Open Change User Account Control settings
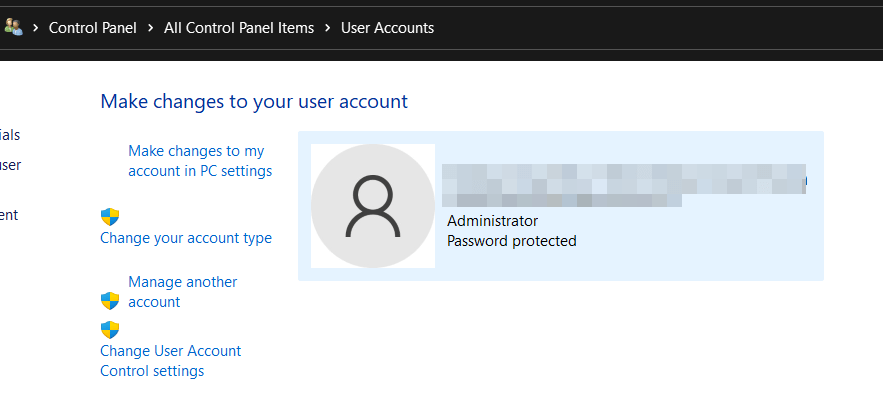This screenshot has width=883, height=415. pos(170,361)
